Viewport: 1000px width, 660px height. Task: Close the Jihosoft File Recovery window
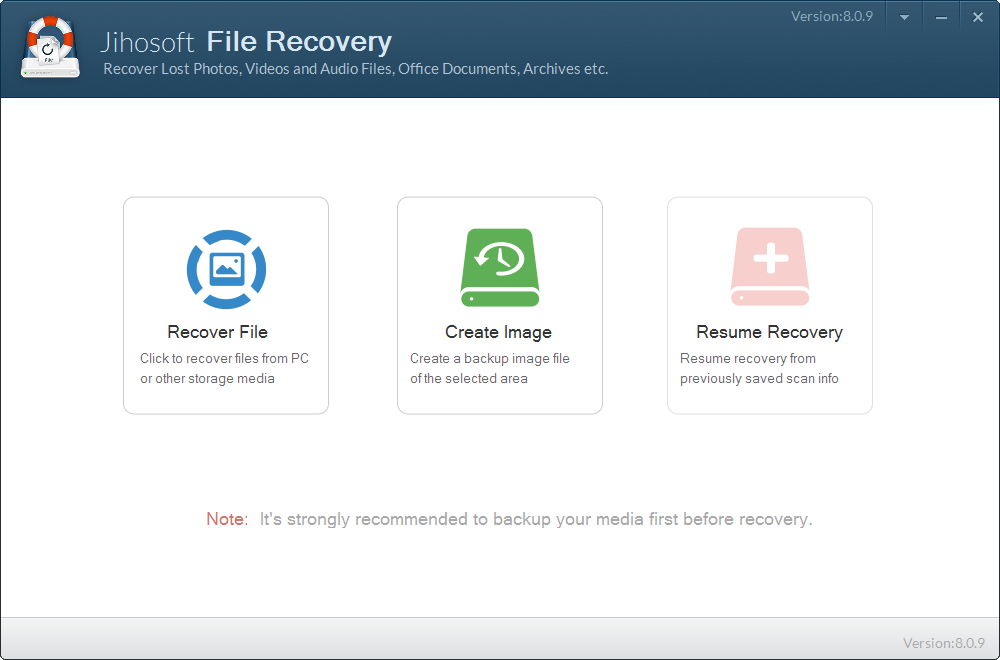978,17
